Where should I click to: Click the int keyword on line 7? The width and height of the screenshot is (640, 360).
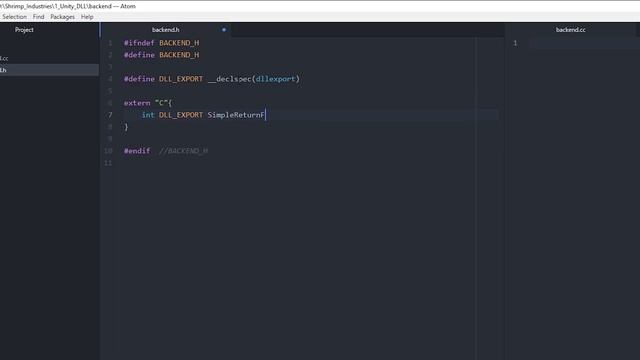148,115
